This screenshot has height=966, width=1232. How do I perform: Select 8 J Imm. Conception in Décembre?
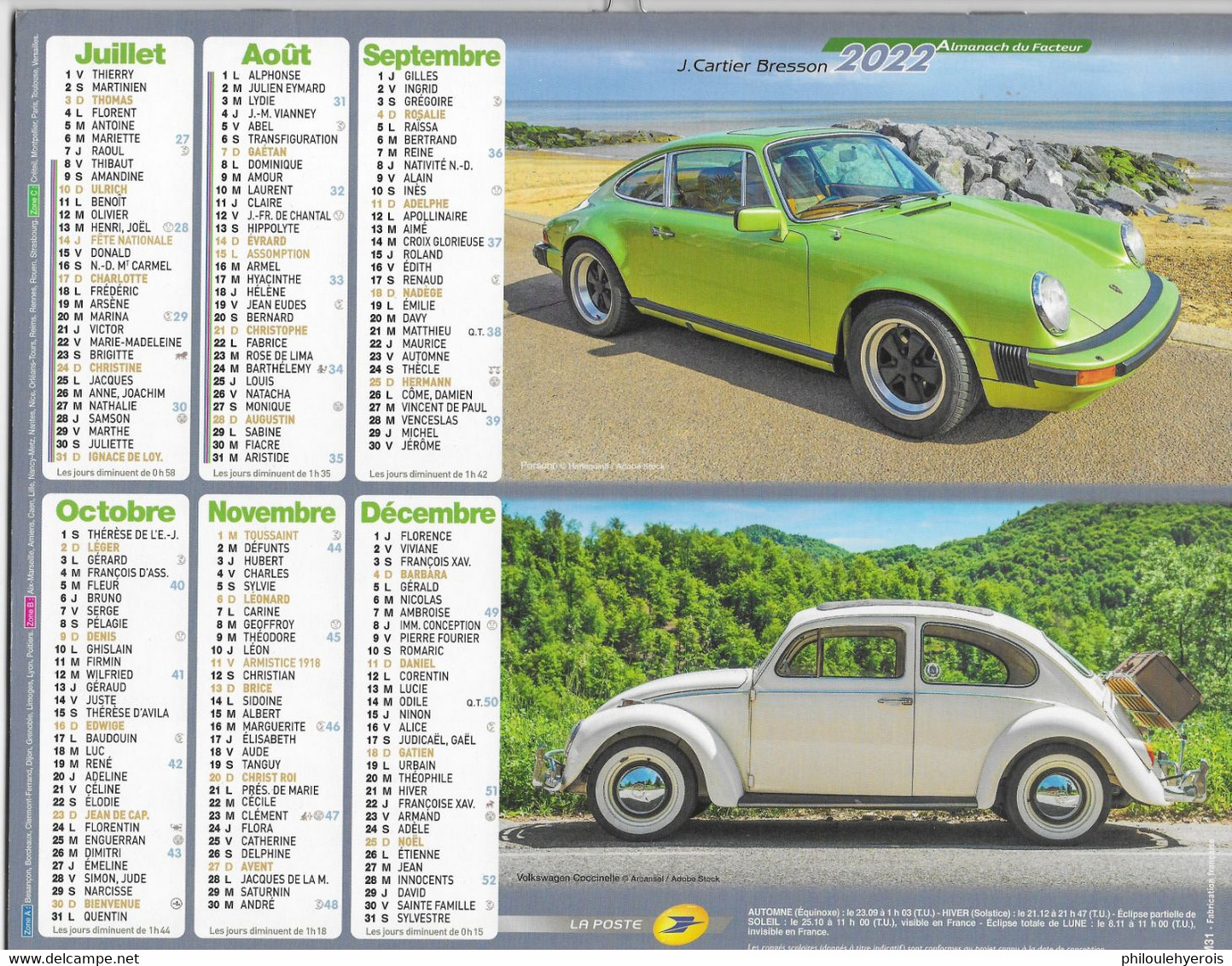[x=426, y=626]
